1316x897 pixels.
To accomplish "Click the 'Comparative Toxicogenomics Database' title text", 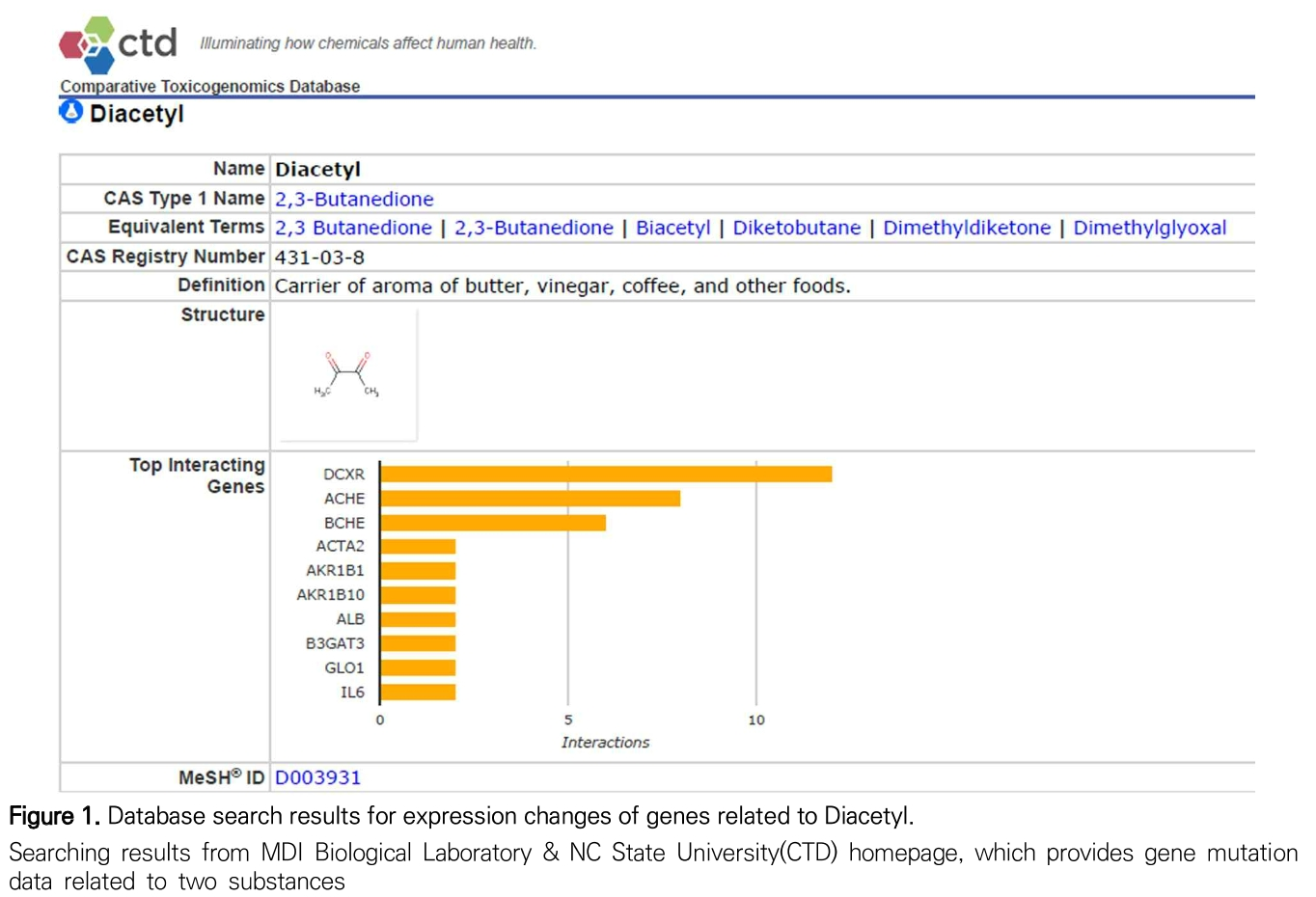I will tap(210, 86).
